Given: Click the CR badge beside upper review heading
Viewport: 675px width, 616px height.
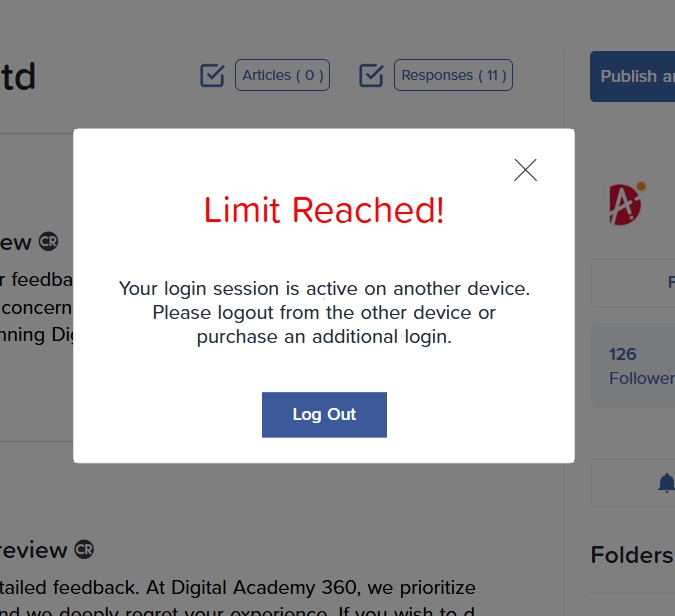Looking at the screenshot, I should click(x=48, y=241).
